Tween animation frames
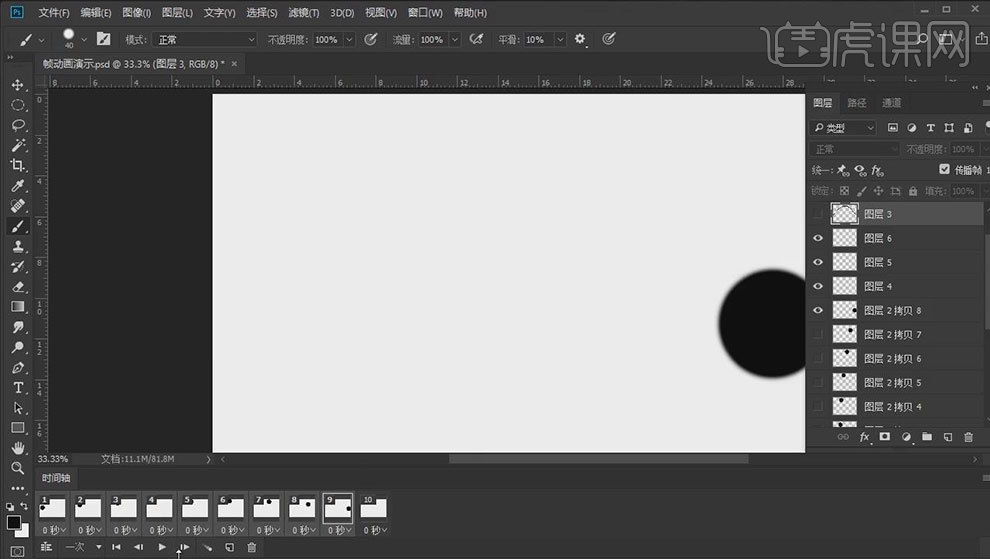The image size is (990, 559). (207, 548)
